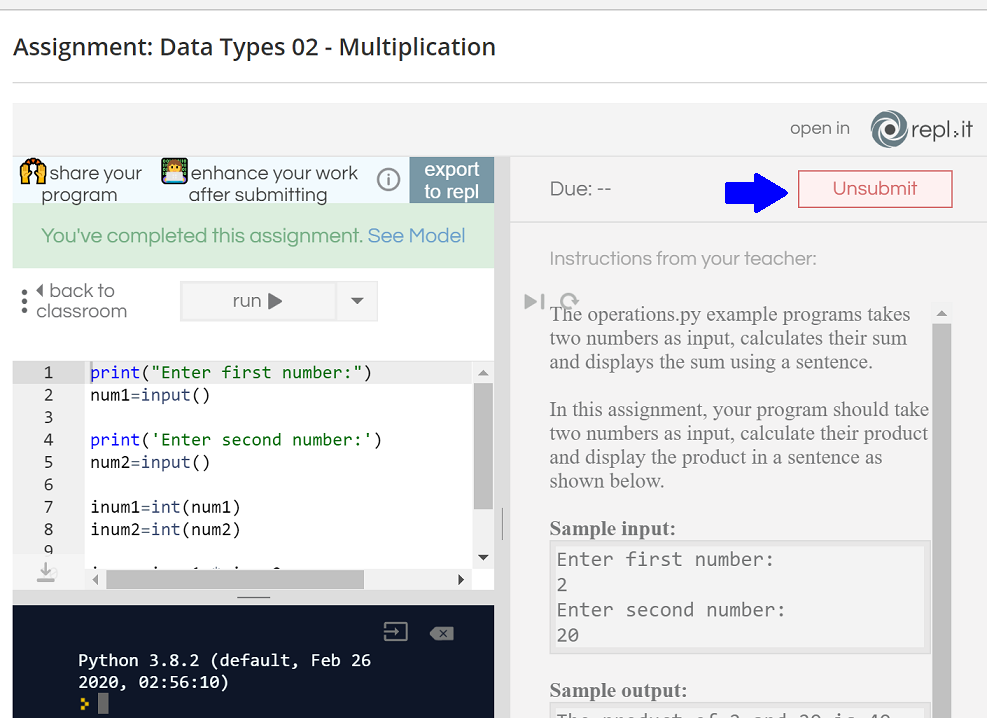Screen dimensions: 987x718
Task: Click the three-dot menu beside back to classroom
Action: pos(24,301)
